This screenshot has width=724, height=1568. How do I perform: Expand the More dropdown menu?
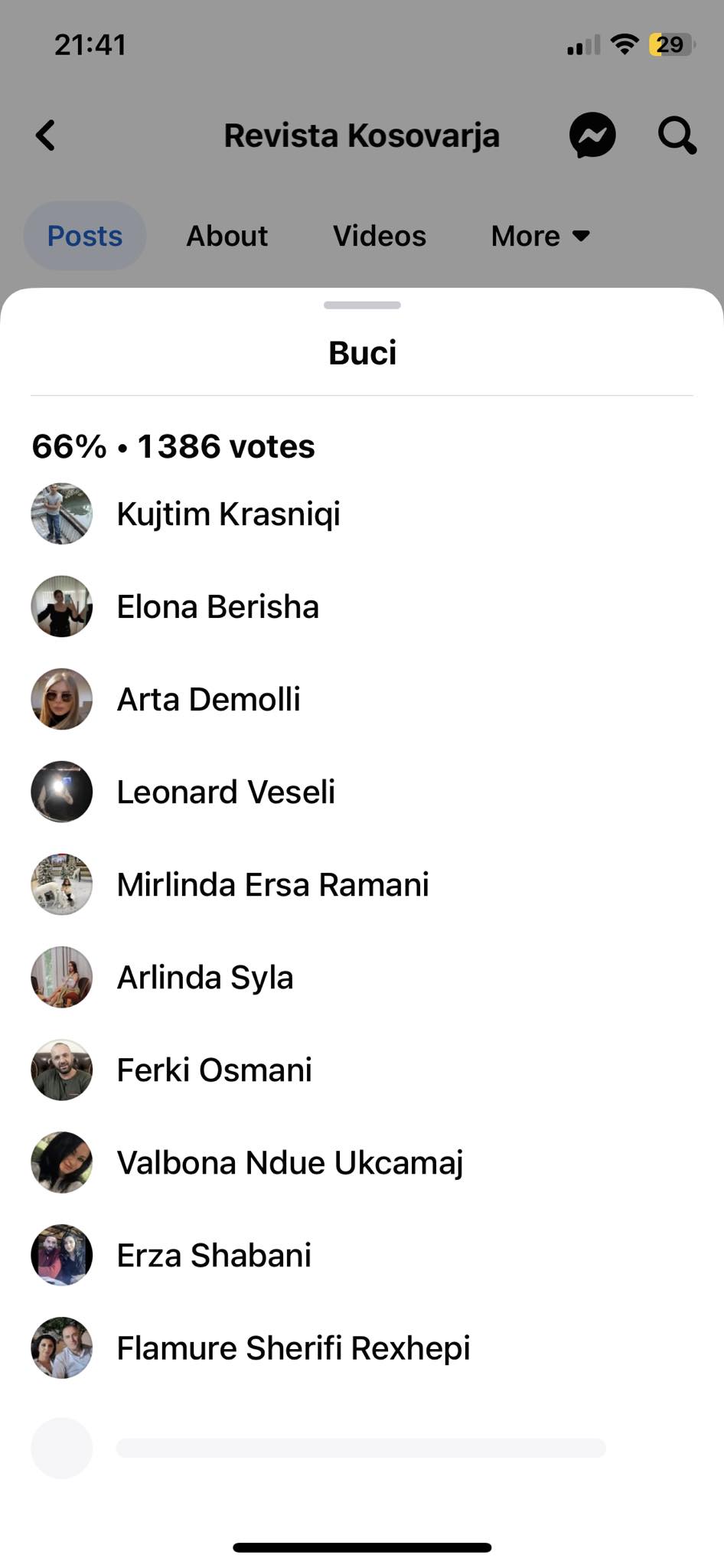(x=540, y=236)
